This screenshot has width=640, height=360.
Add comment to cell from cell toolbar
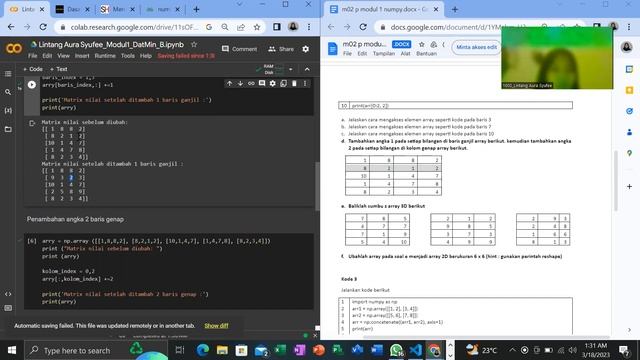(x=262, y=83)
